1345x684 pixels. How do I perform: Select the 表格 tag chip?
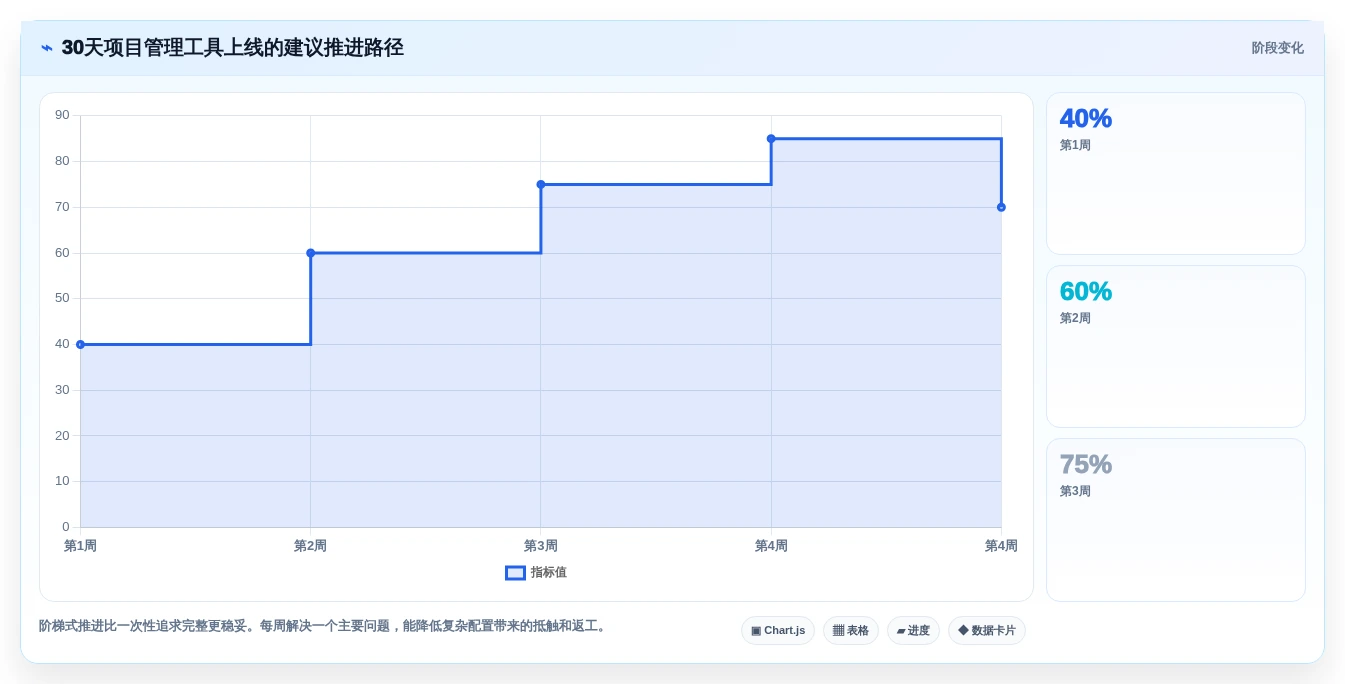click(x=851, y=631)
